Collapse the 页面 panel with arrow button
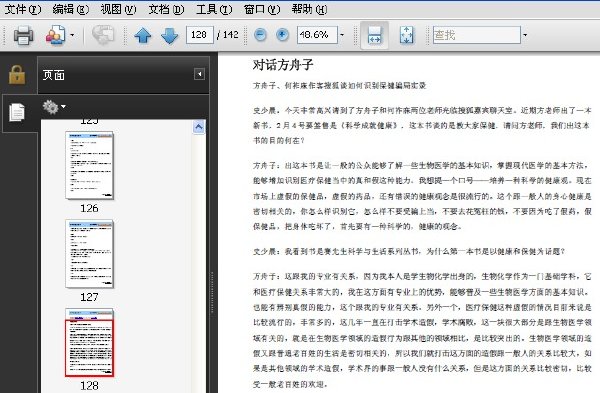Screen dimensions: 600x393 pos(199,74)
